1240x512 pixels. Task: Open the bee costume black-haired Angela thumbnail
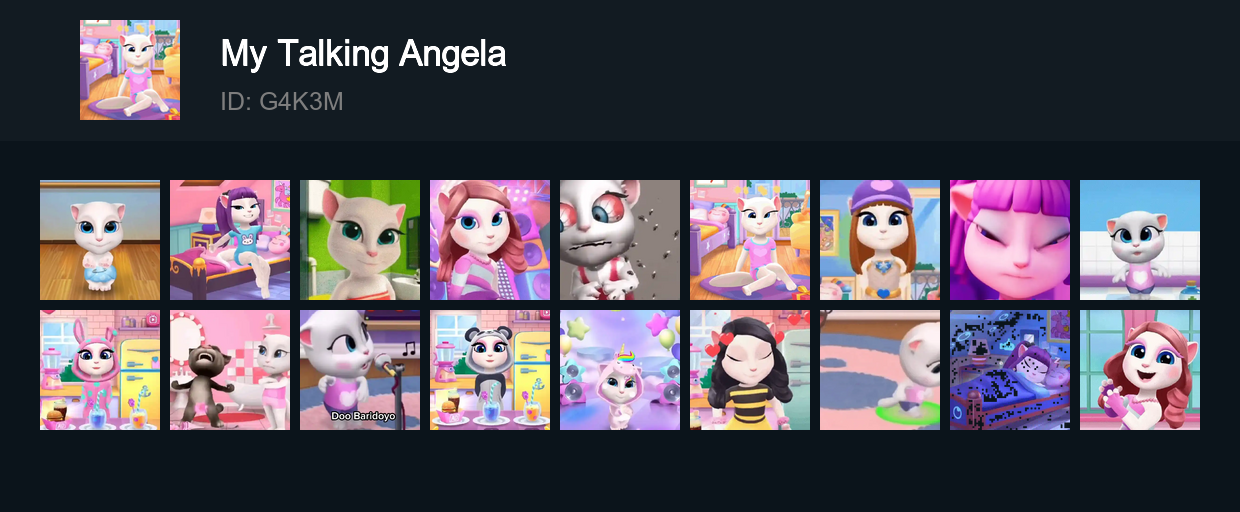[750, 370]
